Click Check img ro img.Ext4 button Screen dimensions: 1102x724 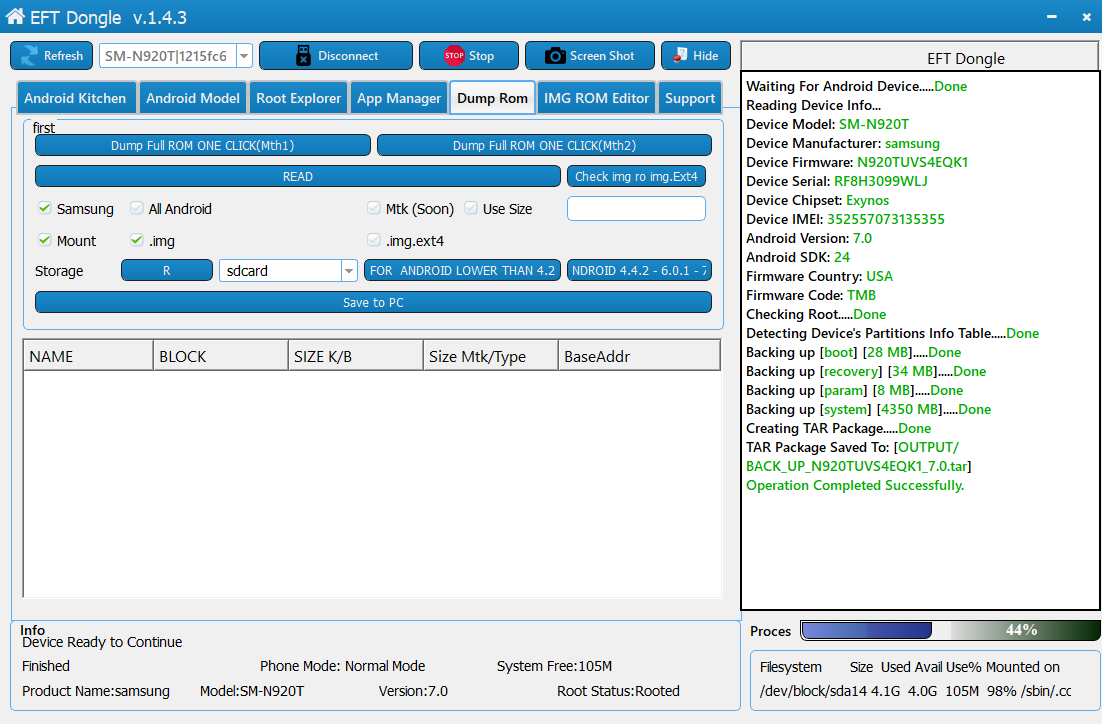click(x=636, y=176)
